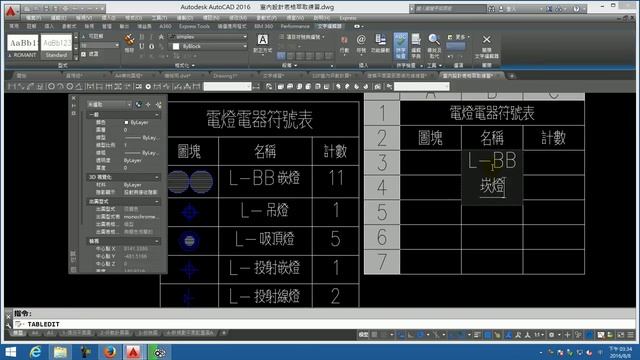The width and height of the screenshot is (640, 360).
Task: Open the object selection dropdown in Properties
Action: click(109, 105)
